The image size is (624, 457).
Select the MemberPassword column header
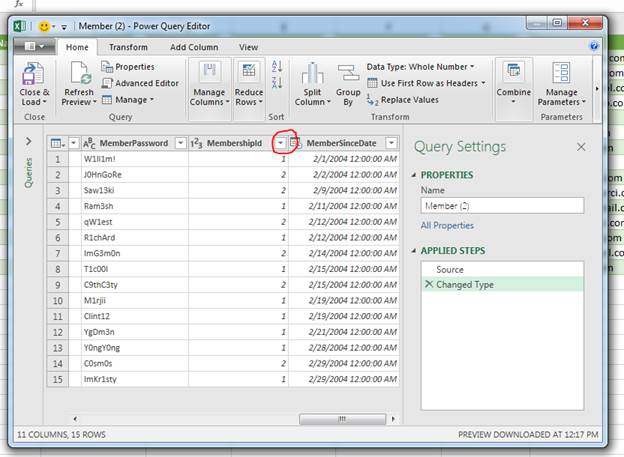pyautogui.click(x=134, y=143)
